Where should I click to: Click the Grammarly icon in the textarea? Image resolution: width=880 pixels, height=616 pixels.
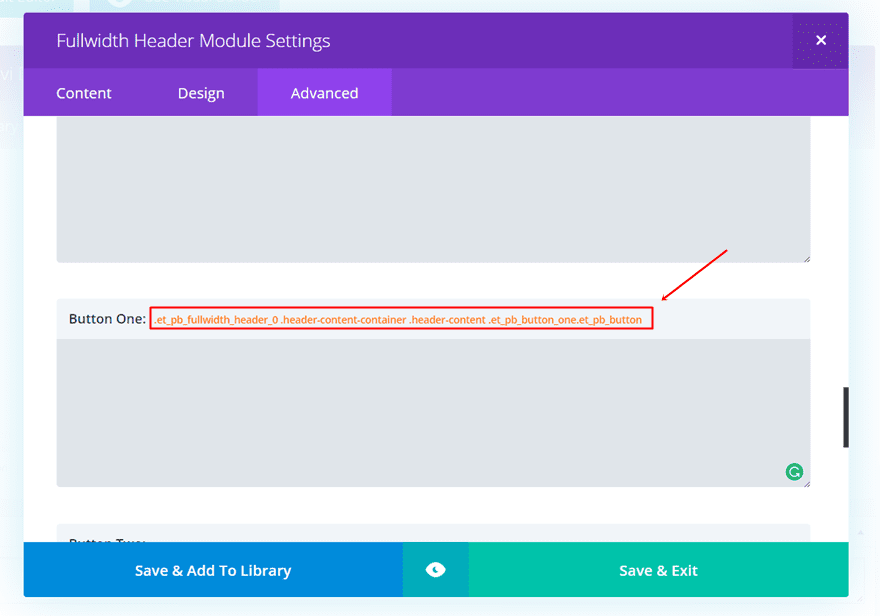point(794,472)
